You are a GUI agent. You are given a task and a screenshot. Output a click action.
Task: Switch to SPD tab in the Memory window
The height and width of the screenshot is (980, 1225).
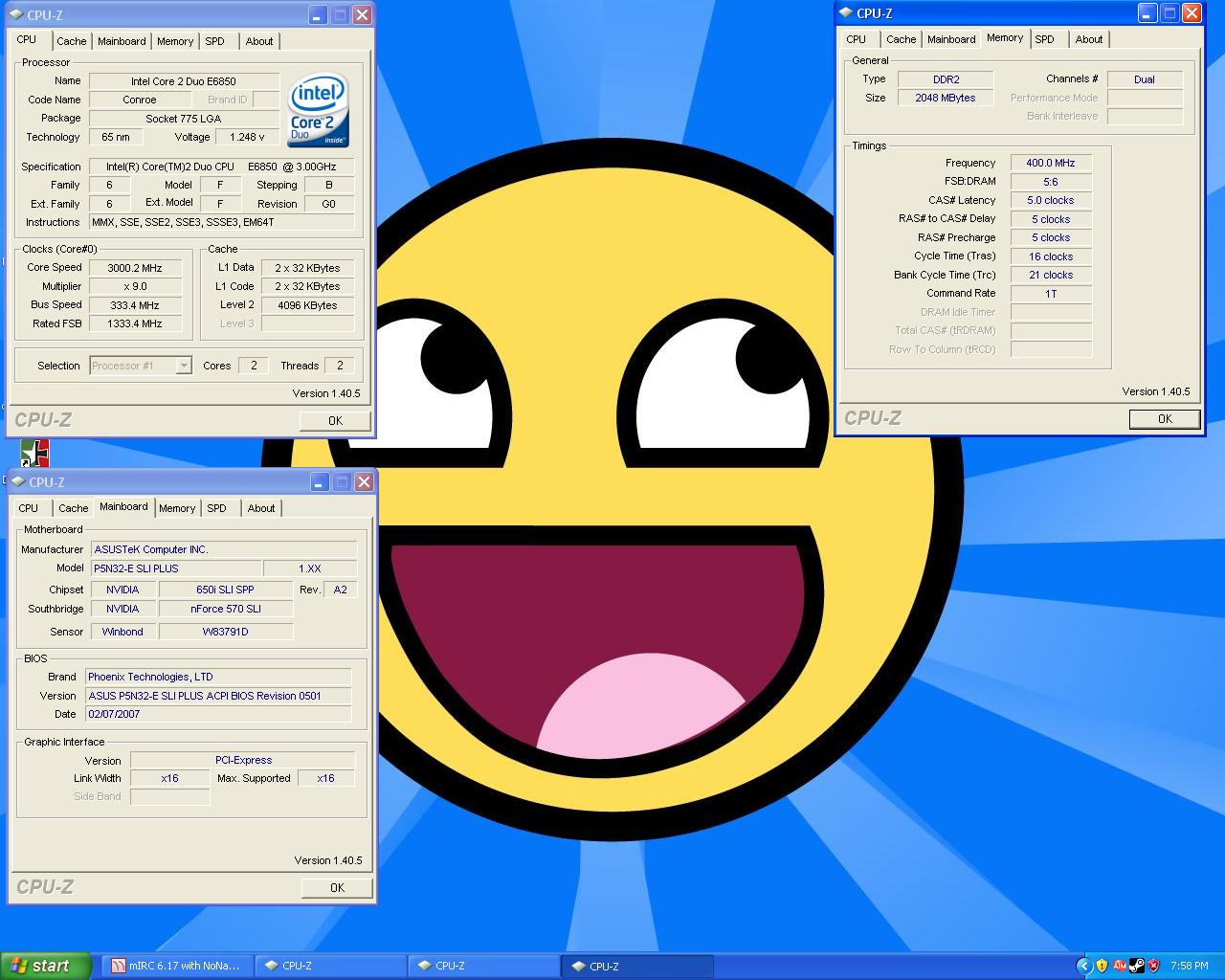(1044, 39)
